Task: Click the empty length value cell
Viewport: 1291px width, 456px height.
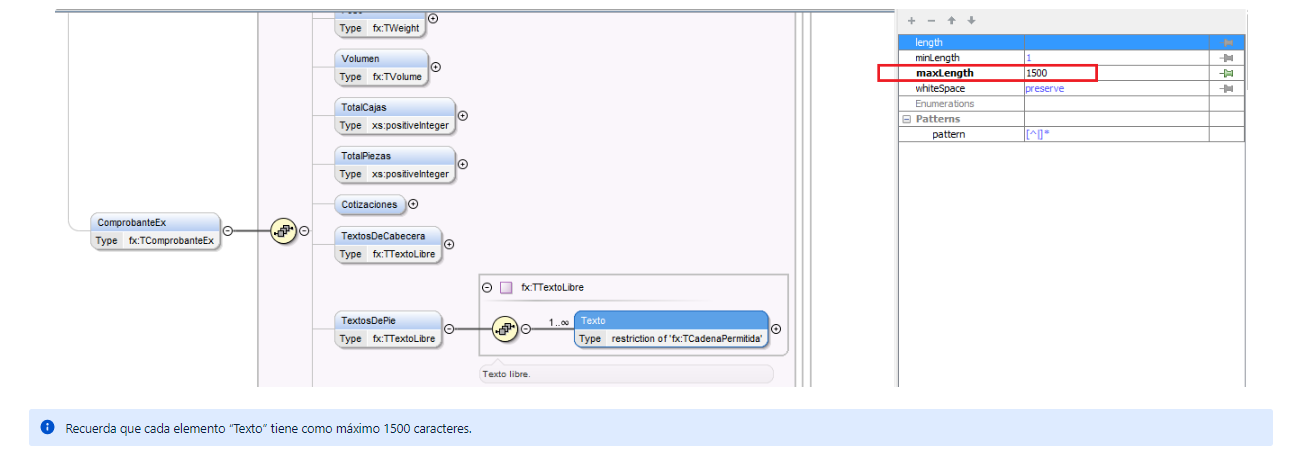Action: 1116,42
